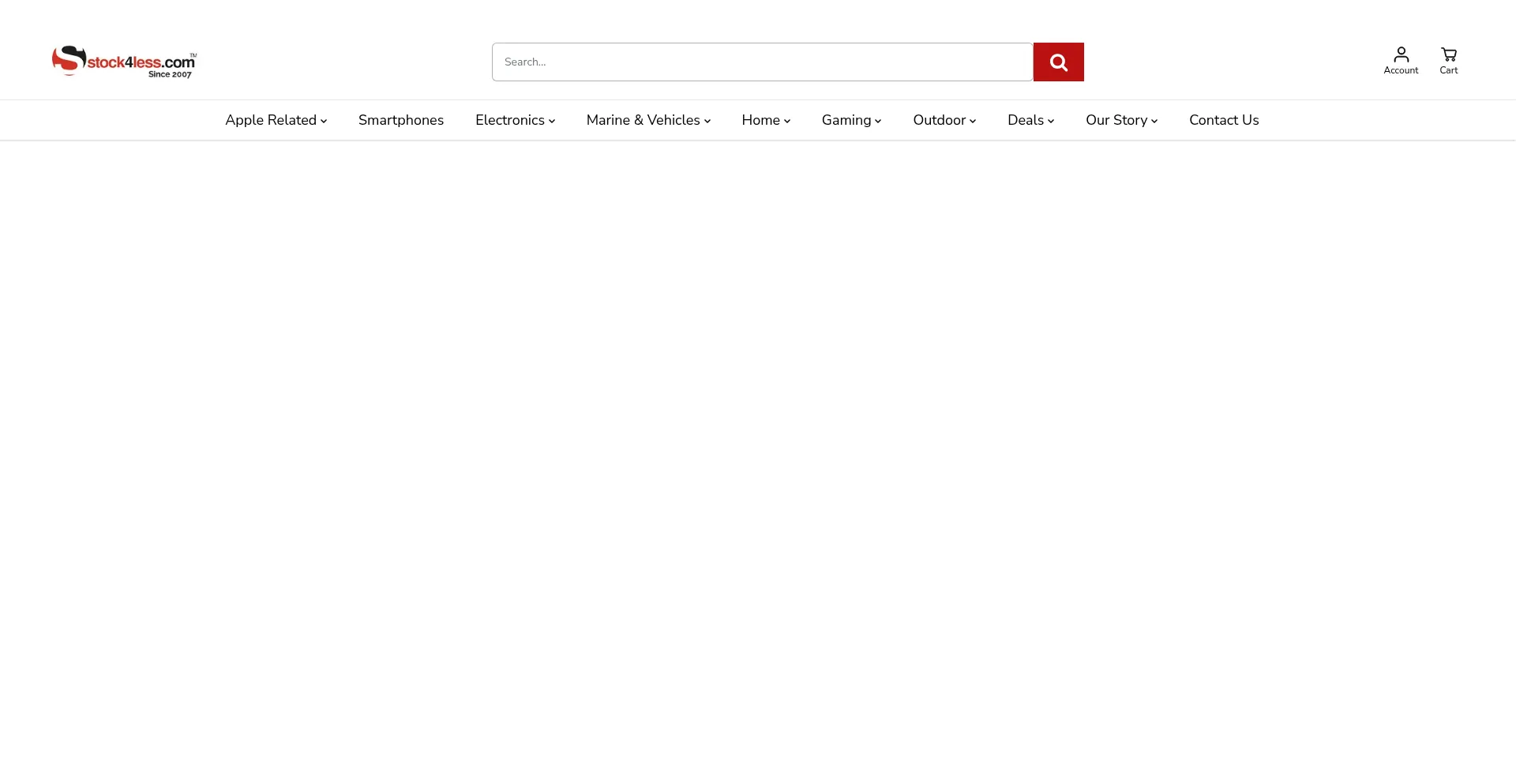Expand the Marine & Vehicles menu
The width and height of the screenshot is (1516, 784).
click(x=648, y=120)
